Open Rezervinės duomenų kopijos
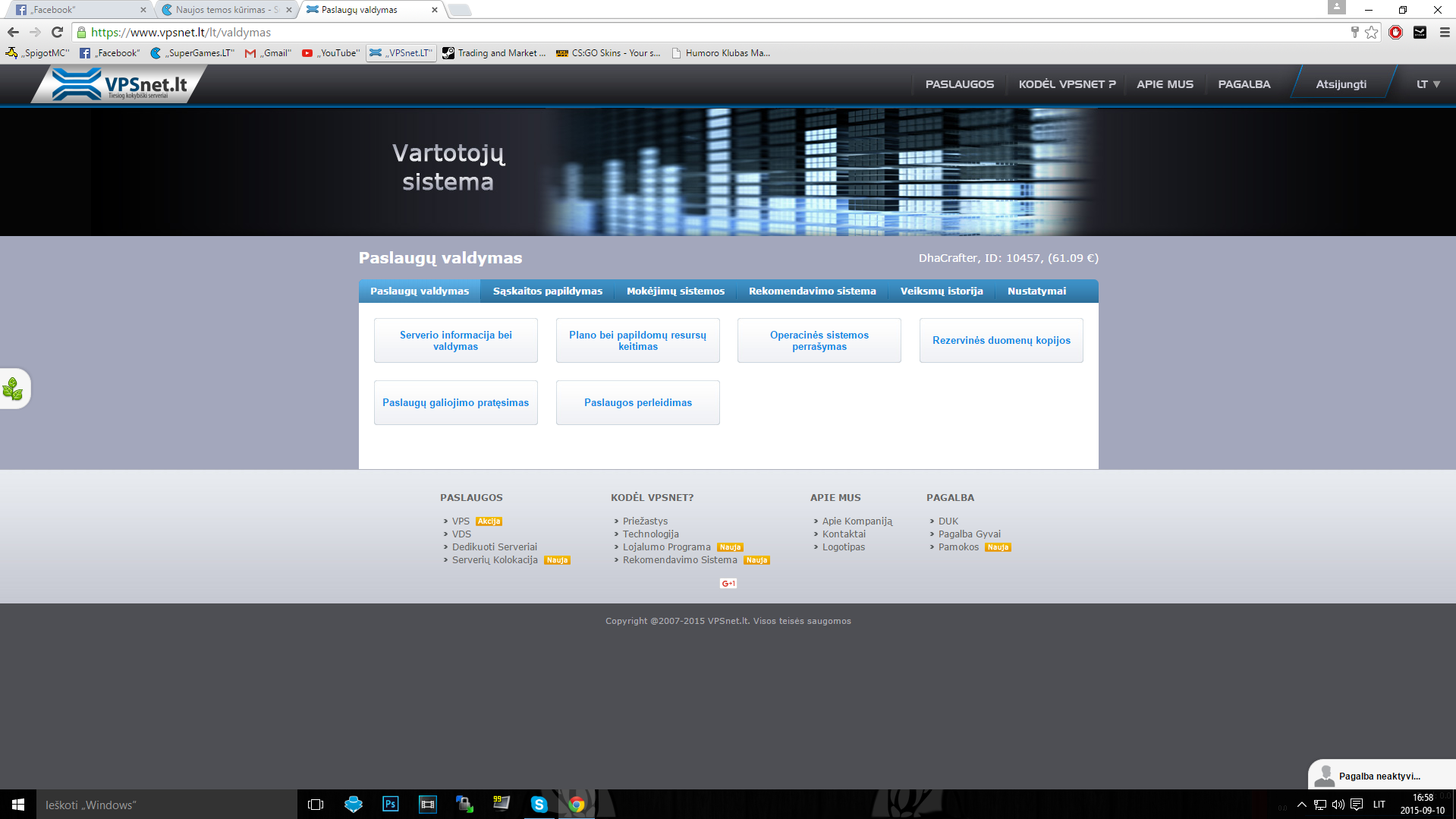The height and width of the screenshot is (819, 1456). [1002, 340]
